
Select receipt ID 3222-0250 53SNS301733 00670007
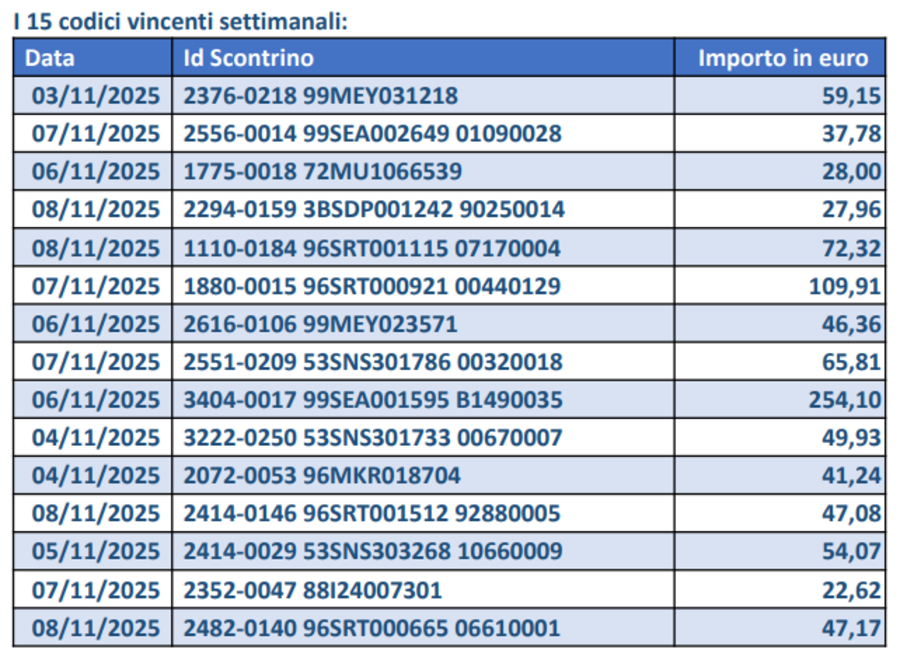(x=373, y=438)
